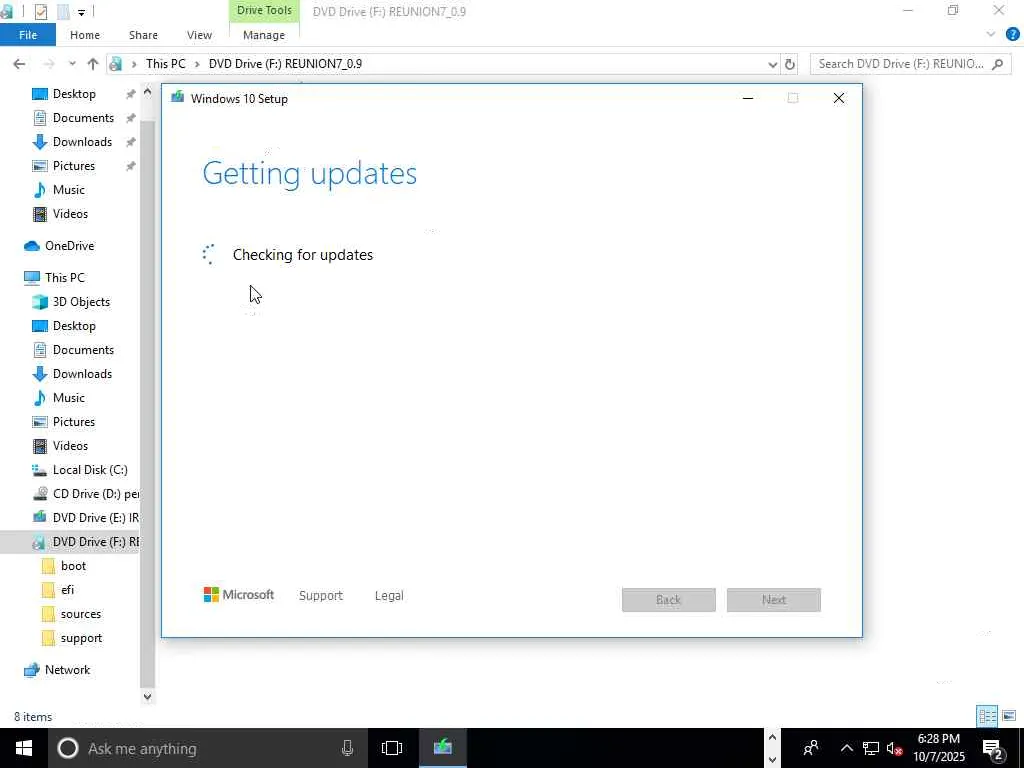Open the People icon in system tray
The height and width of the screenshot is (768, 1024).
tap(811, 748)
